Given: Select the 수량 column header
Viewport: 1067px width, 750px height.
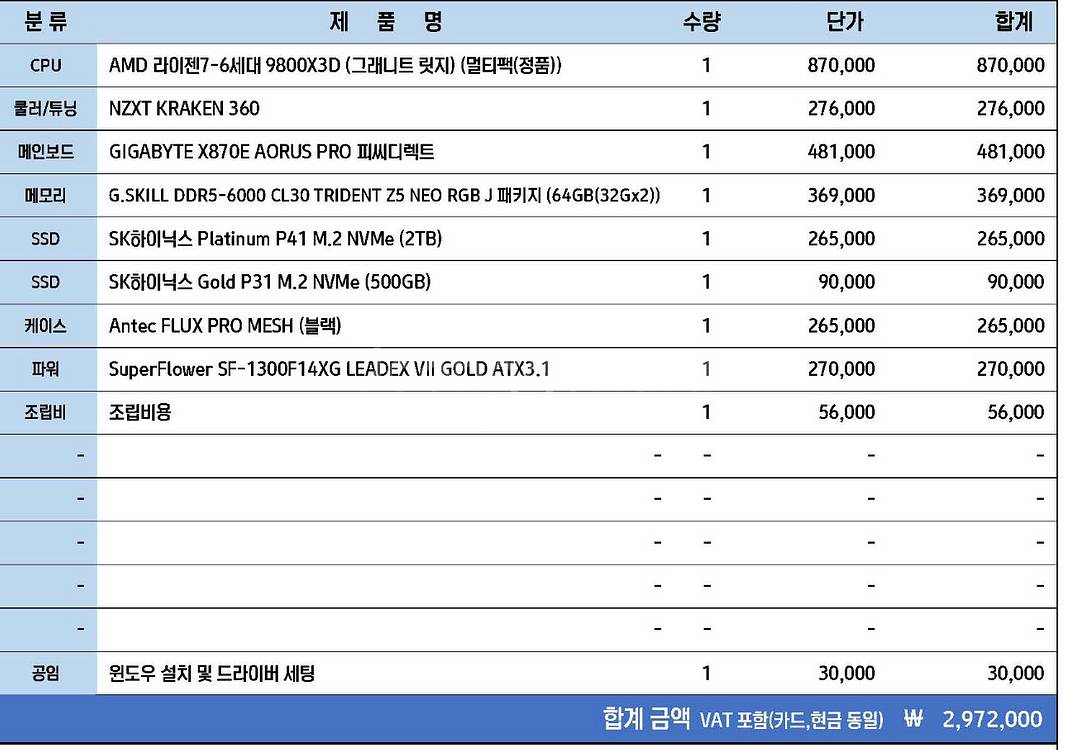Looking at the screenshot, I should coord(702,21).
